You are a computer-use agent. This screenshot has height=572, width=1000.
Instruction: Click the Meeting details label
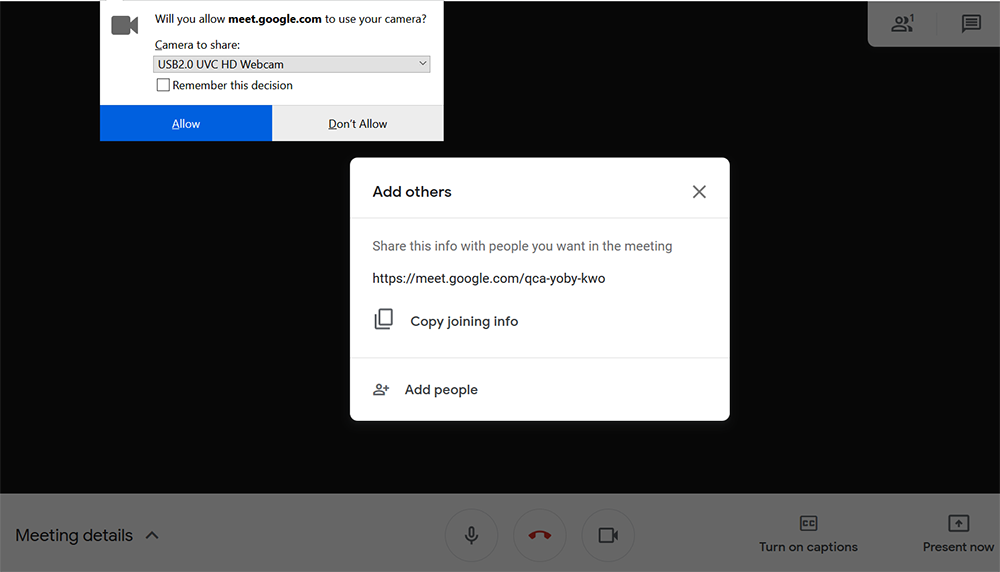click(74, 536)
